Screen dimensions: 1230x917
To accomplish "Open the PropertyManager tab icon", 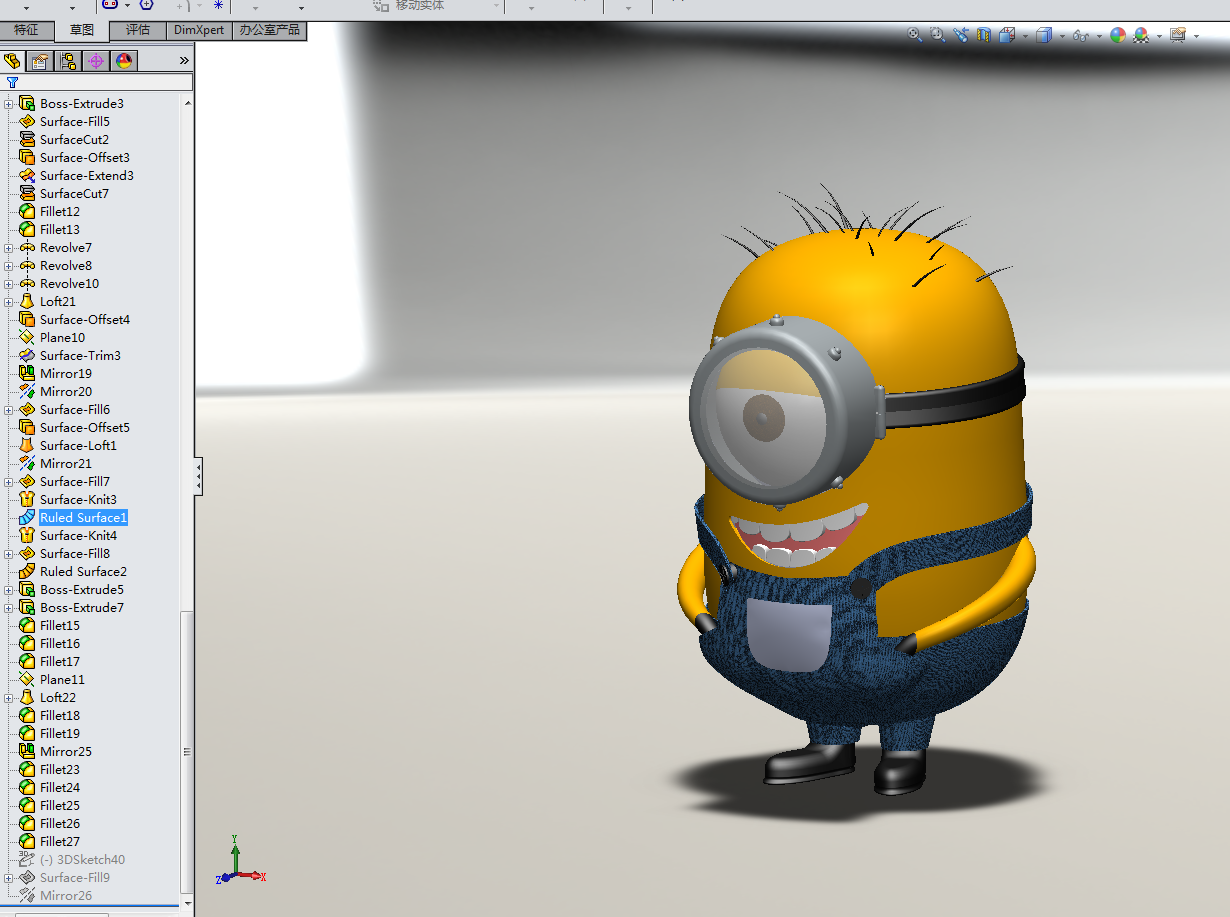I will (40, 61).
